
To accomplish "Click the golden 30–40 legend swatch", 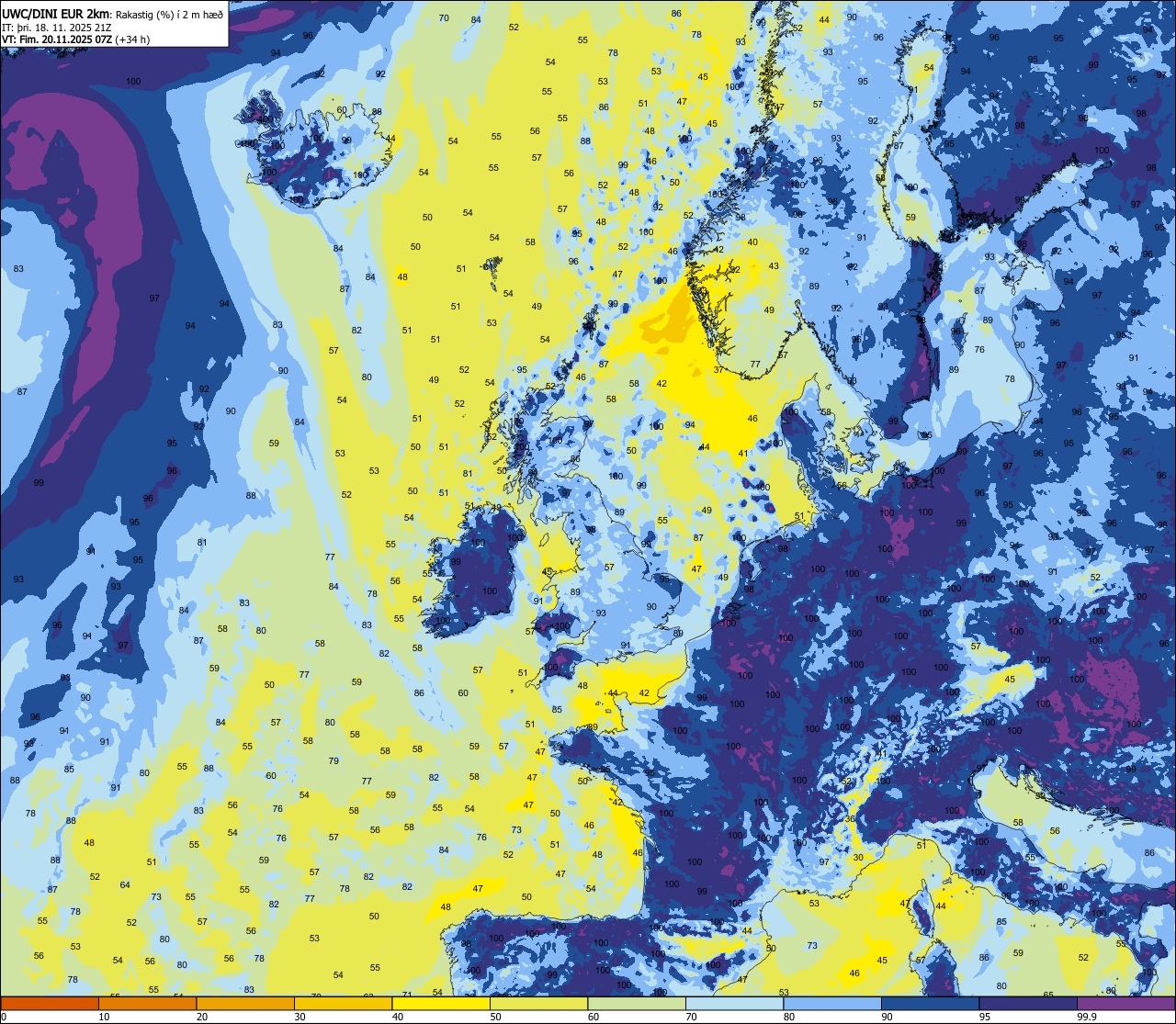I will point(343,1004).
